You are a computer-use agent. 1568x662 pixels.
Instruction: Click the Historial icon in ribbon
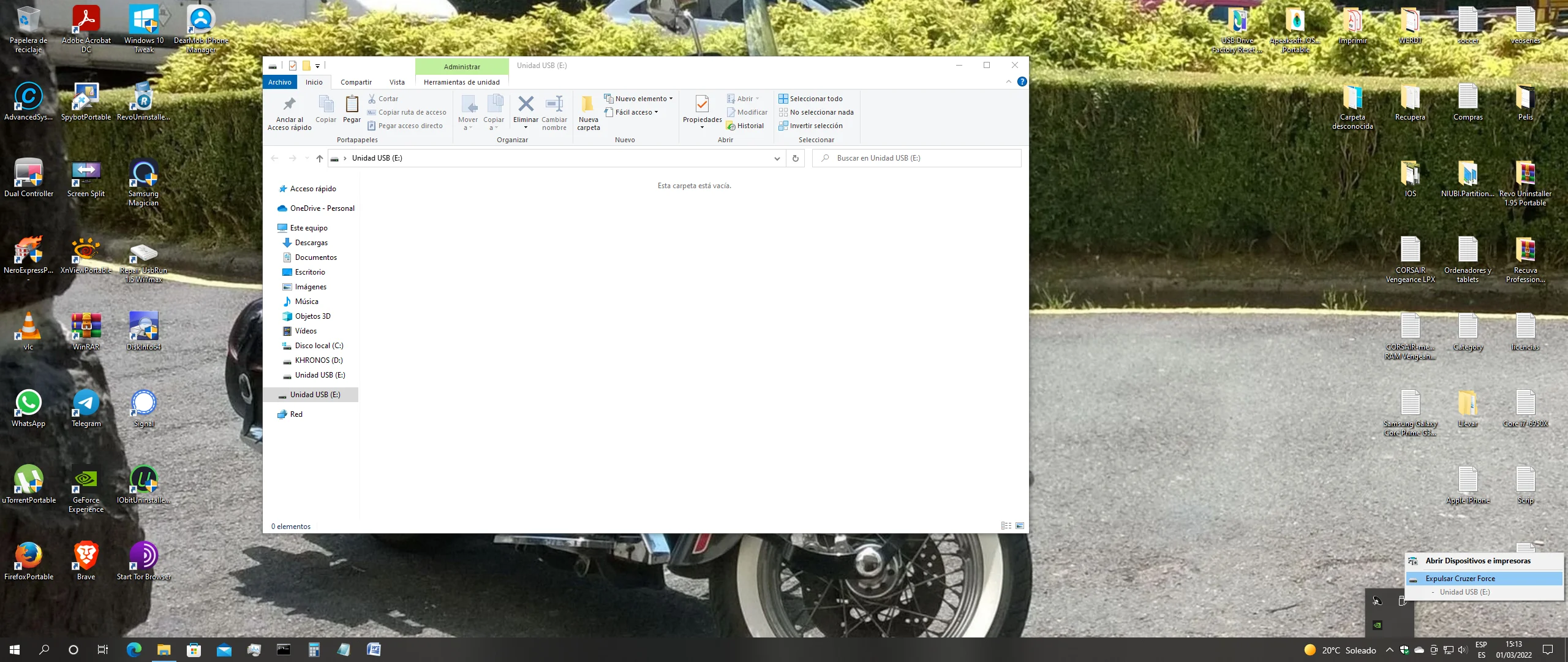[731, 126]
